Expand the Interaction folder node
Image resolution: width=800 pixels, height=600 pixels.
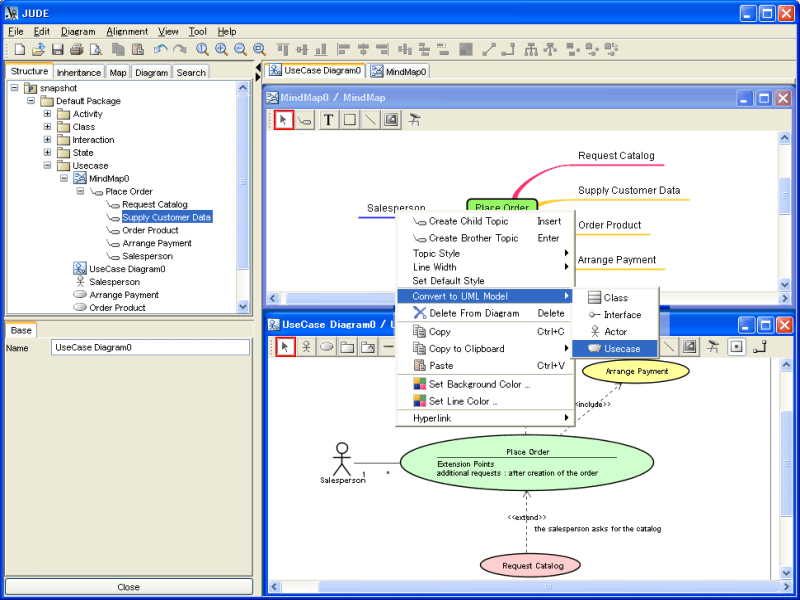tap(47, 139)
